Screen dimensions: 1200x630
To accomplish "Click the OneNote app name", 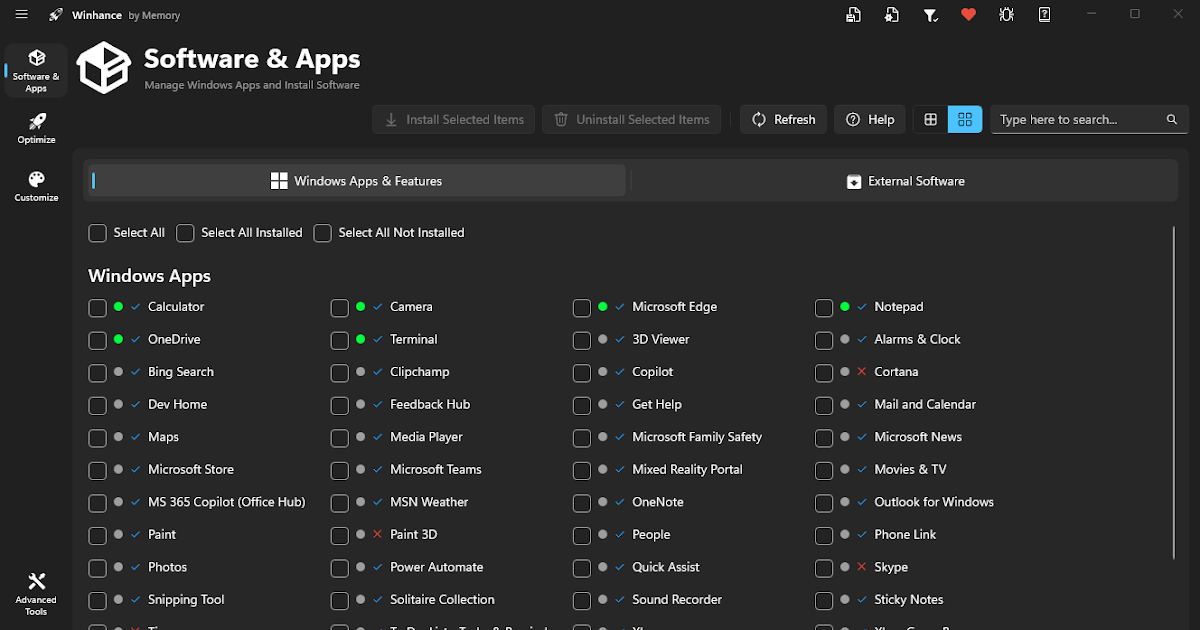I will pos(658,502).
